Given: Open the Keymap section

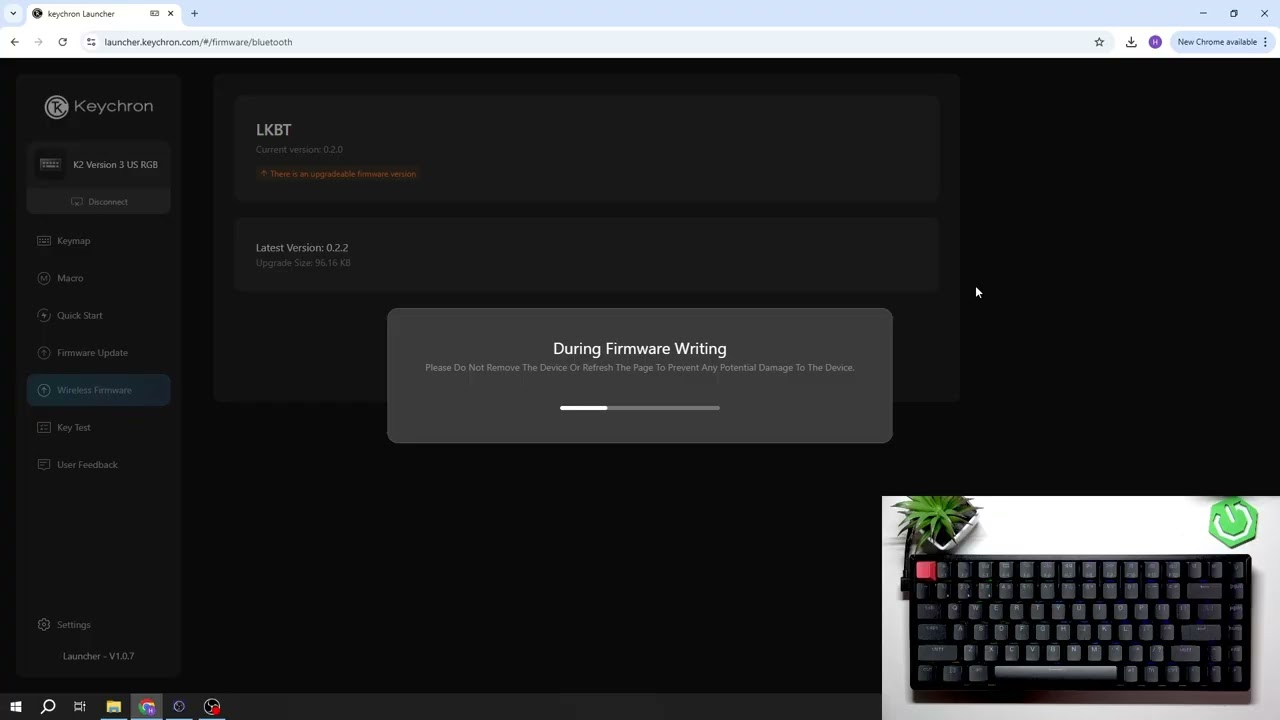Looking at the screenshot, I should coord(99,241).
